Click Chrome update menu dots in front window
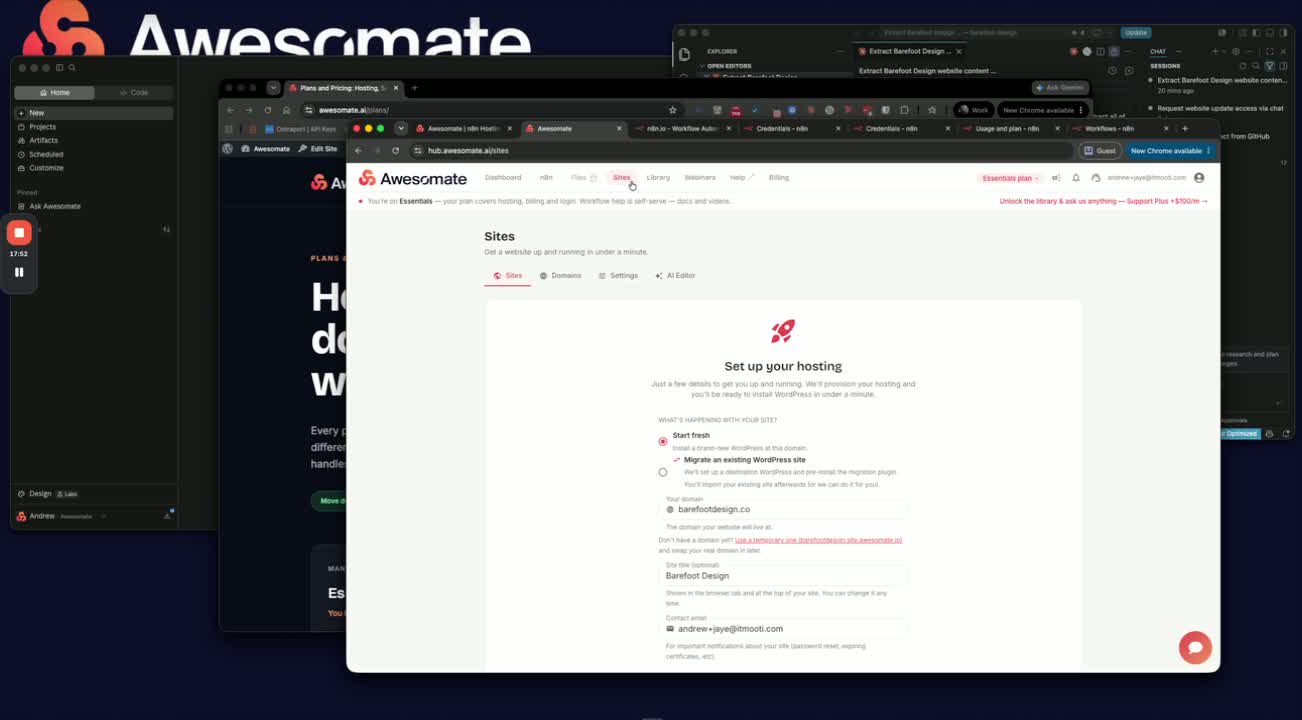 click(x=1208, y=151)
